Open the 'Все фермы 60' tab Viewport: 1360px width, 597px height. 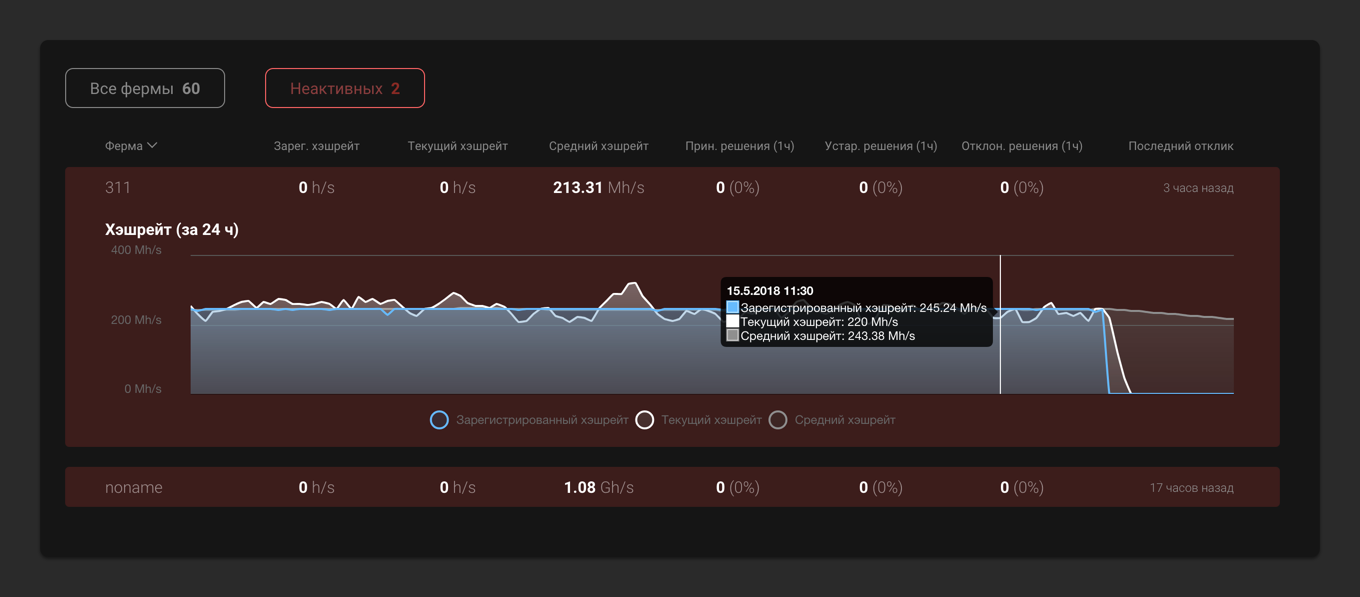coord(145,88)
